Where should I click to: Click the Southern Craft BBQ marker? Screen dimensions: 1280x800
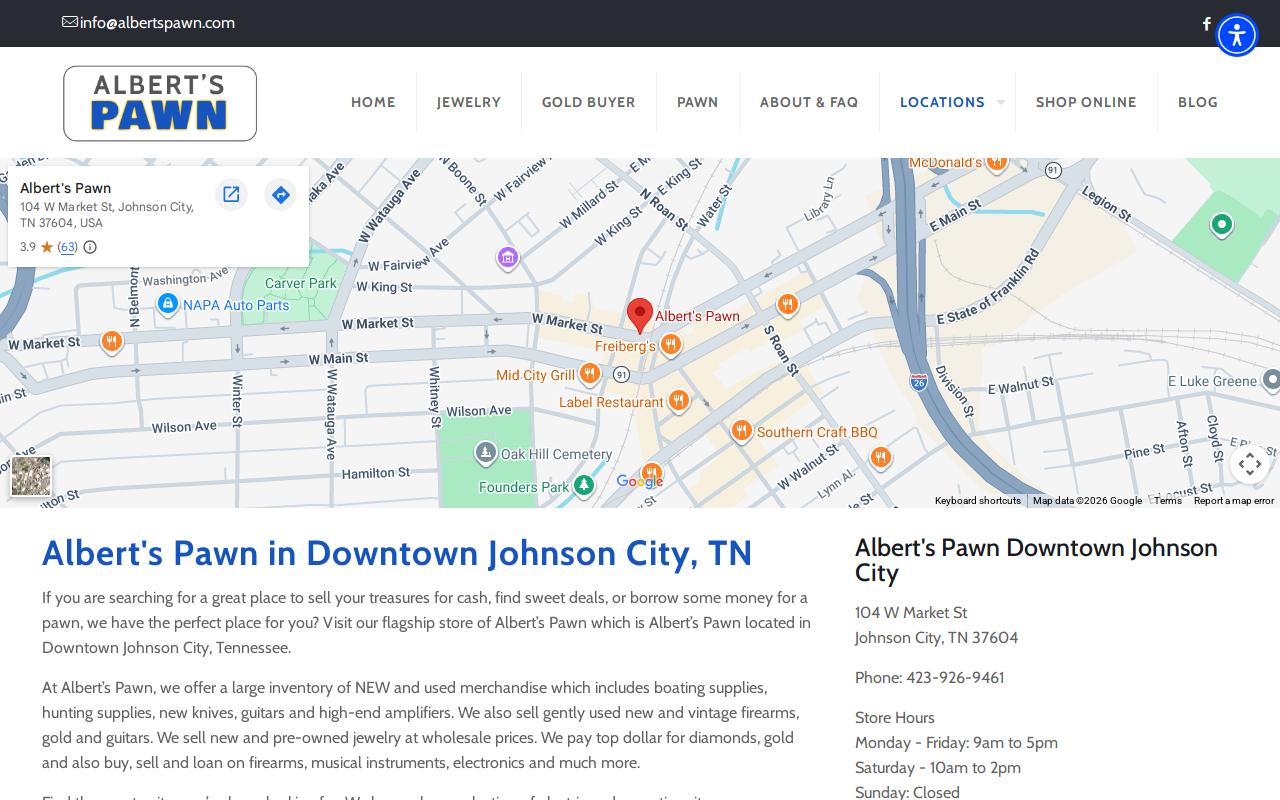coord(741,431)
